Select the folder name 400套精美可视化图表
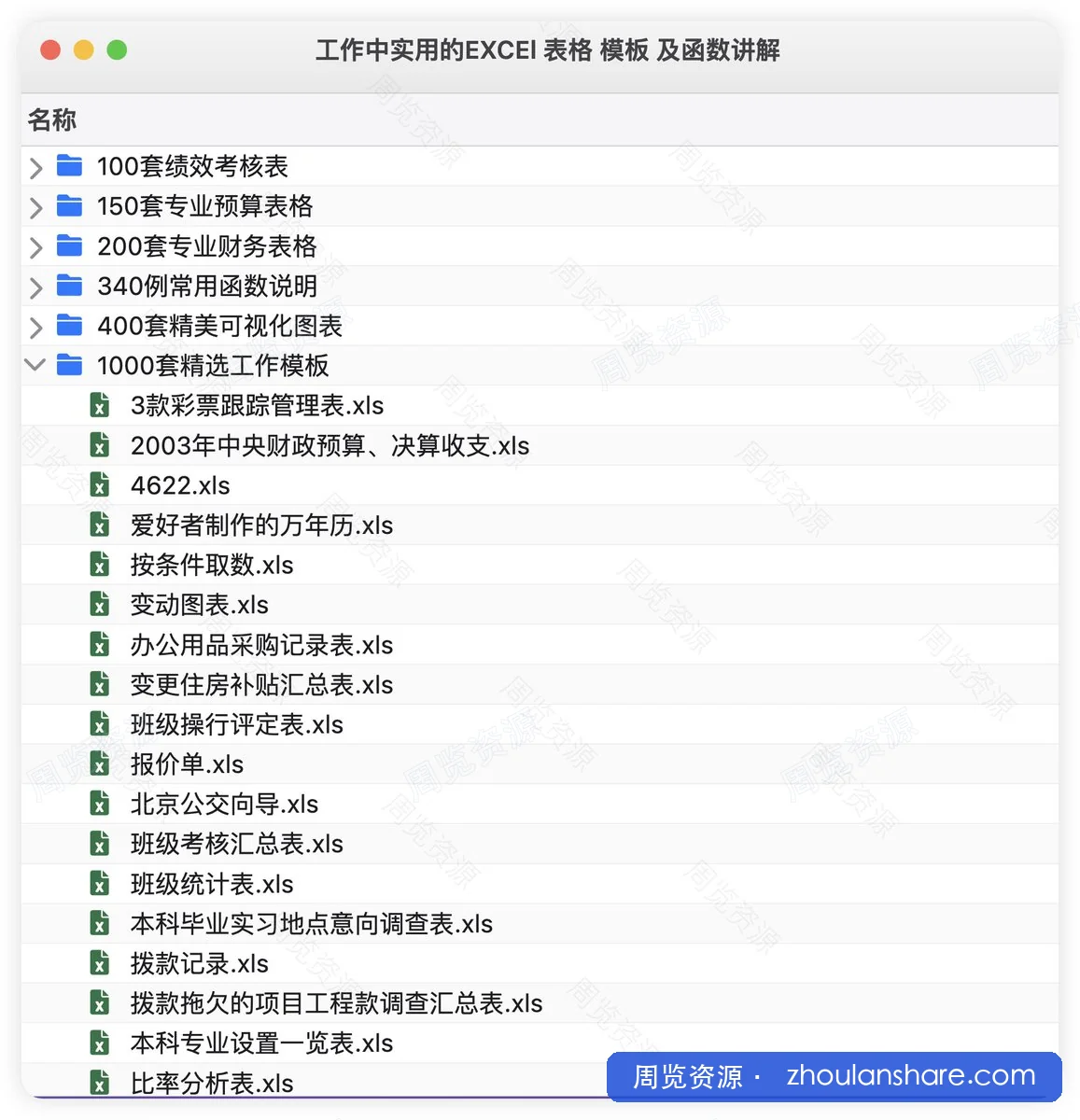The image size is (1080, 1120). pos(219,326)
